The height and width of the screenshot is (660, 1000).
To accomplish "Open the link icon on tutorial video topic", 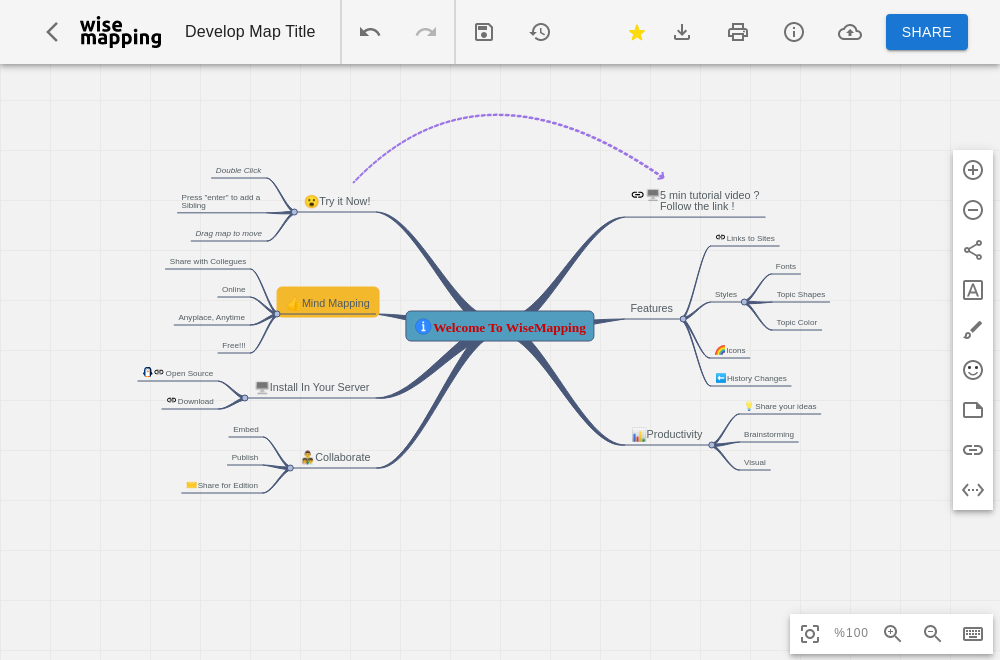I will (x=637, y=195).
